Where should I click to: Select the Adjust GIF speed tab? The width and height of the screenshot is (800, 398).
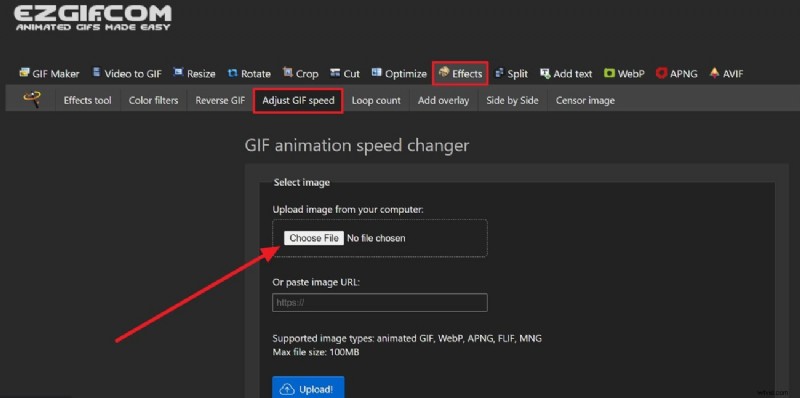tap(298, 100)
